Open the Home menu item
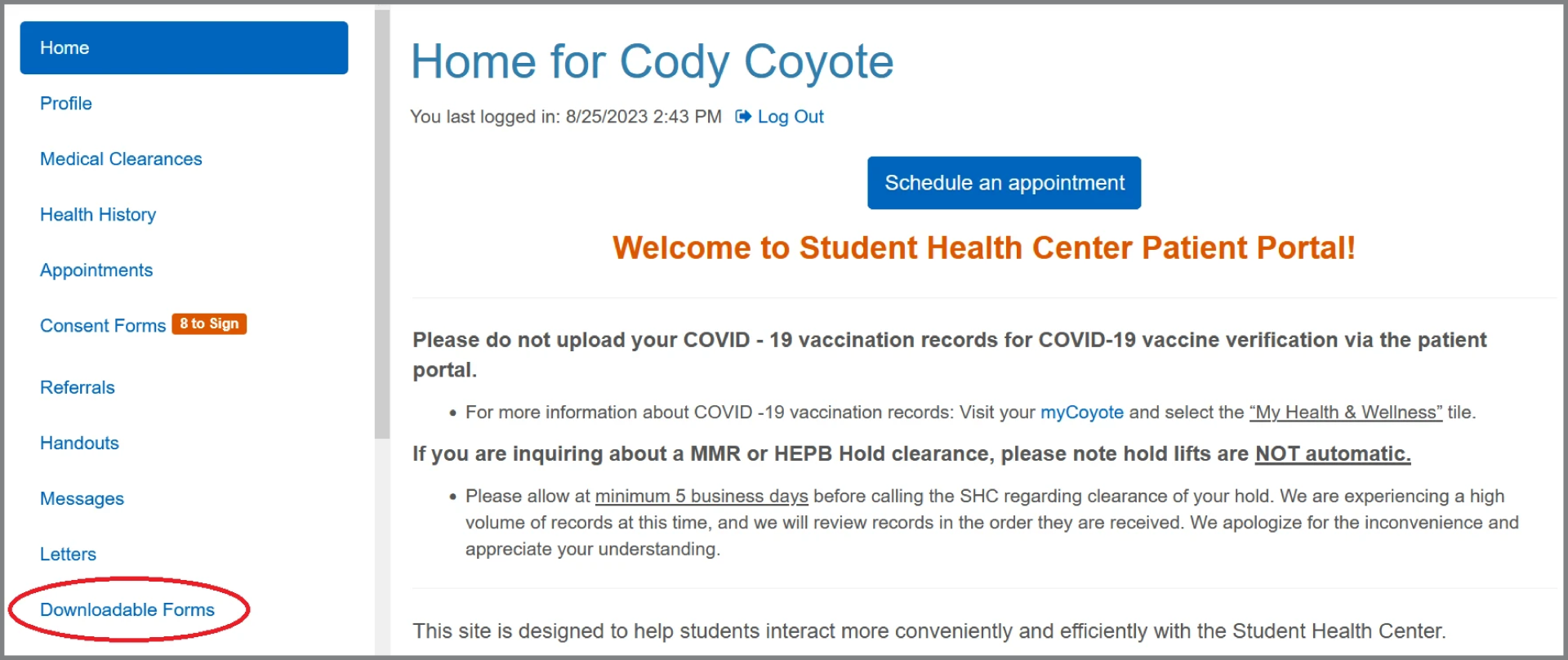Viewport: 1568px width, 660px height. pyautogui.click(x=184, y=48)
